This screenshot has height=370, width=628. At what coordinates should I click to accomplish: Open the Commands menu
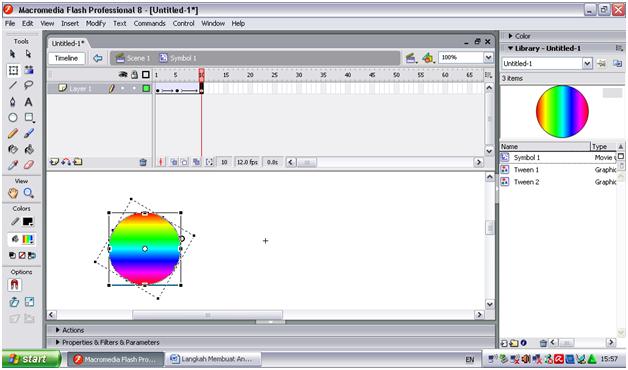(149, 24)
